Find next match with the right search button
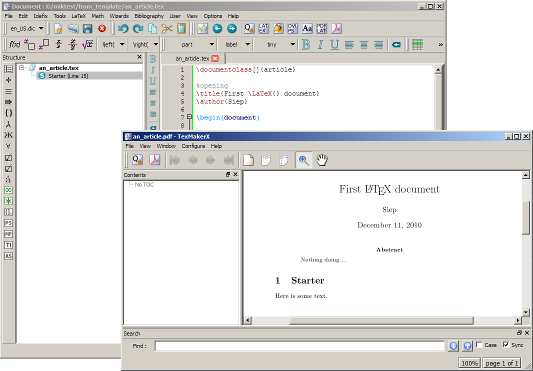Screen dimensions: 533x371 (467, 346)
